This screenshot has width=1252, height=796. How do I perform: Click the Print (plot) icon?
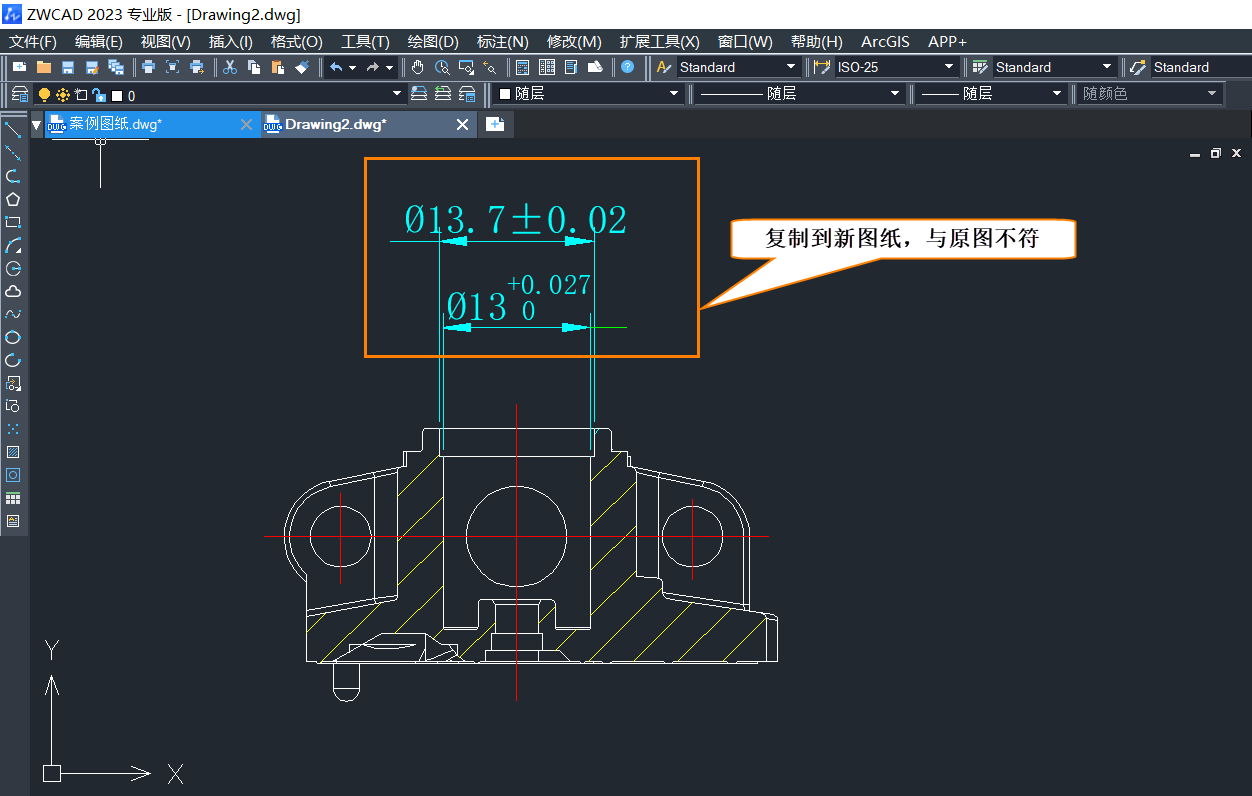148,67
